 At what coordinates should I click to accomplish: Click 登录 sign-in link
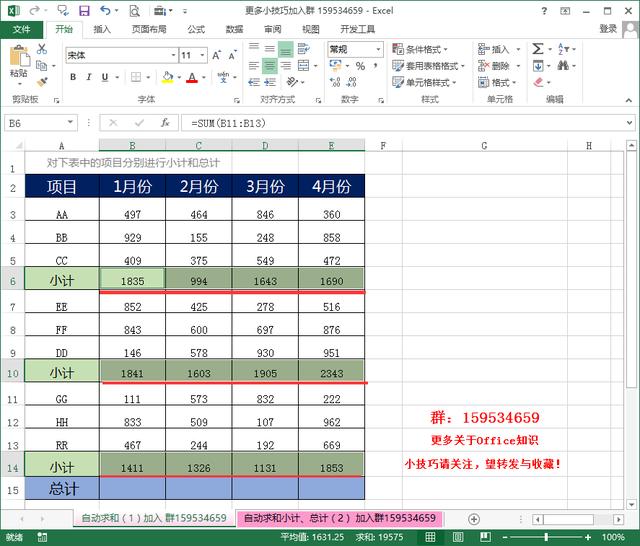[608, 29]
